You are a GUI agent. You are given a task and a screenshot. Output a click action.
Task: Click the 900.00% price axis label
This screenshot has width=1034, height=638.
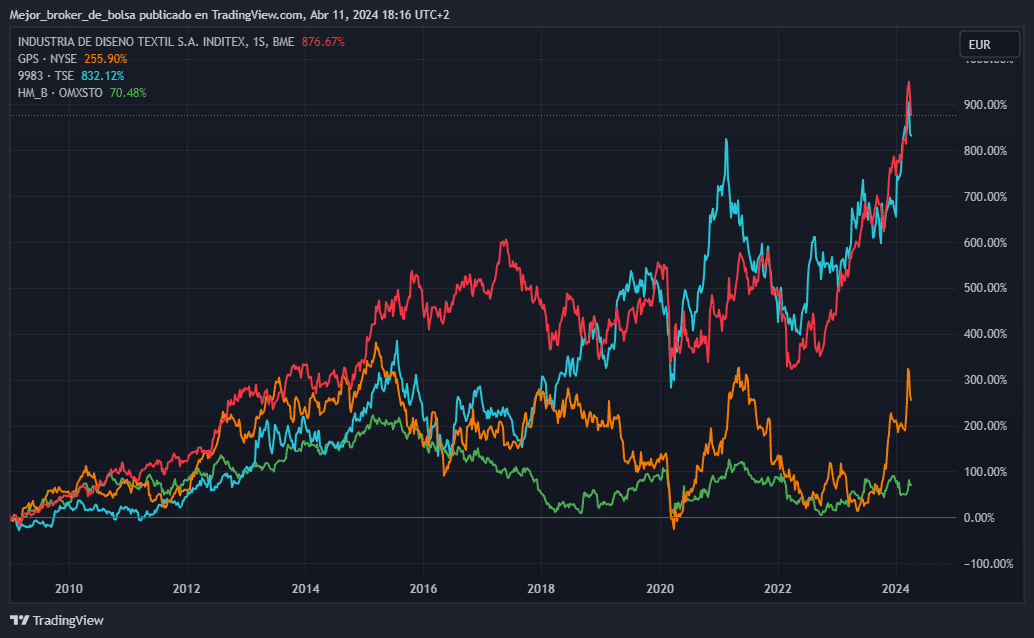[x=985, y=105]
